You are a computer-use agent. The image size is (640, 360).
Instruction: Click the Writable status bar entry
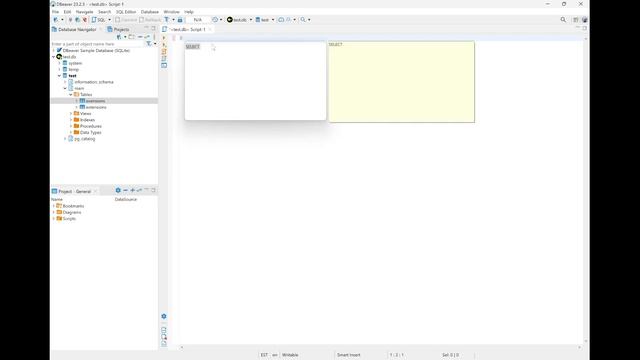click(290, 355)
